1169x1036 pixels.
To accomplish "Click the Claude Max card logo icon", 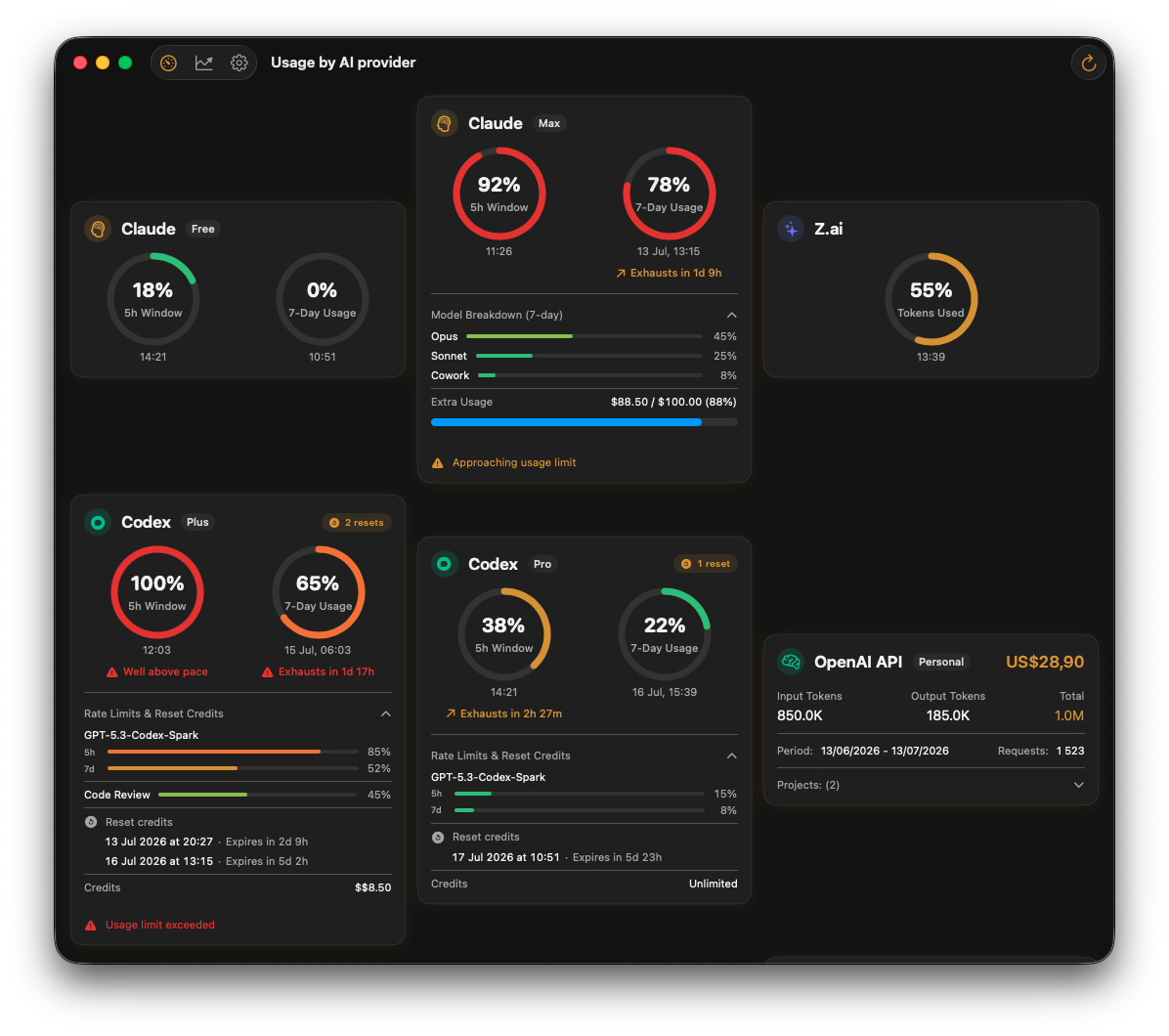I will pyautogui.click(x=445, y=123).
